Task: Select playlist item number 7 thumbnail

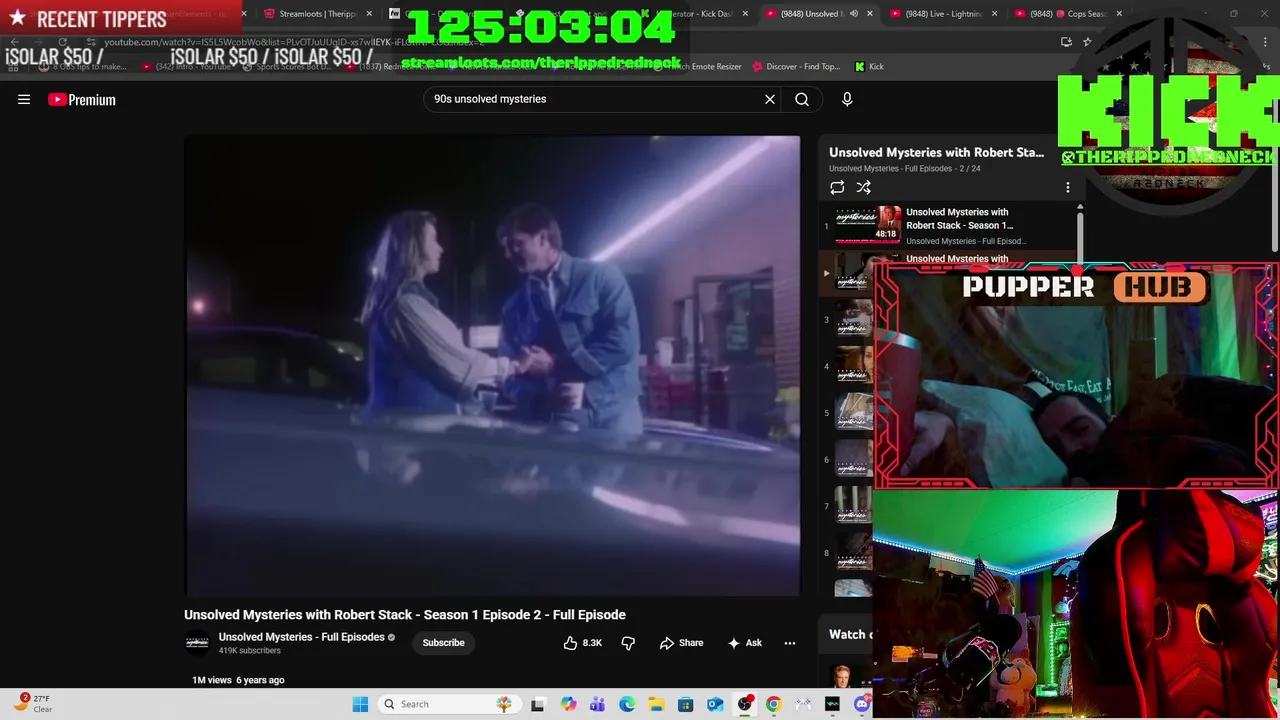Action: pos(853,506)
